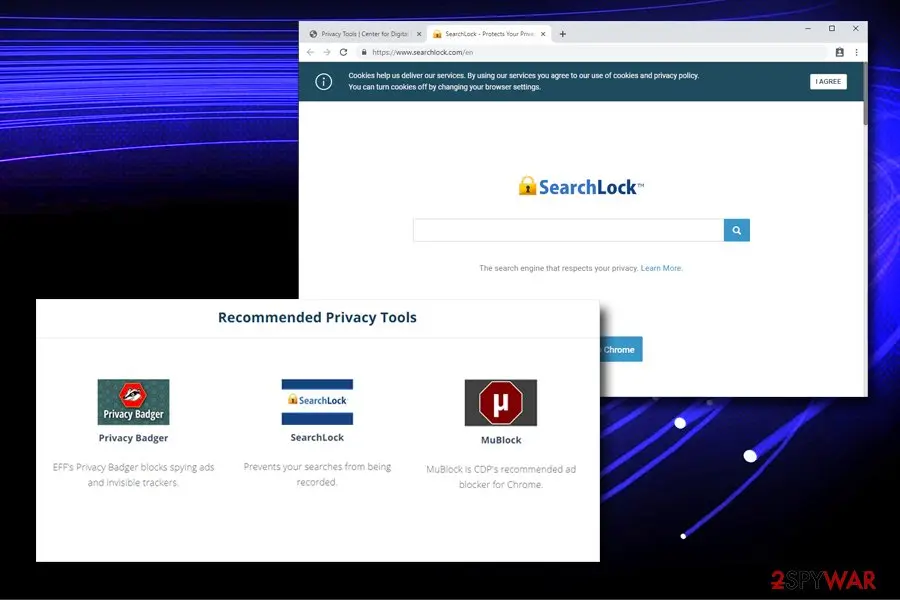The height and width of the screenshot is (600, 900).
Task: Close the browser window
Action: coord(855,28)
